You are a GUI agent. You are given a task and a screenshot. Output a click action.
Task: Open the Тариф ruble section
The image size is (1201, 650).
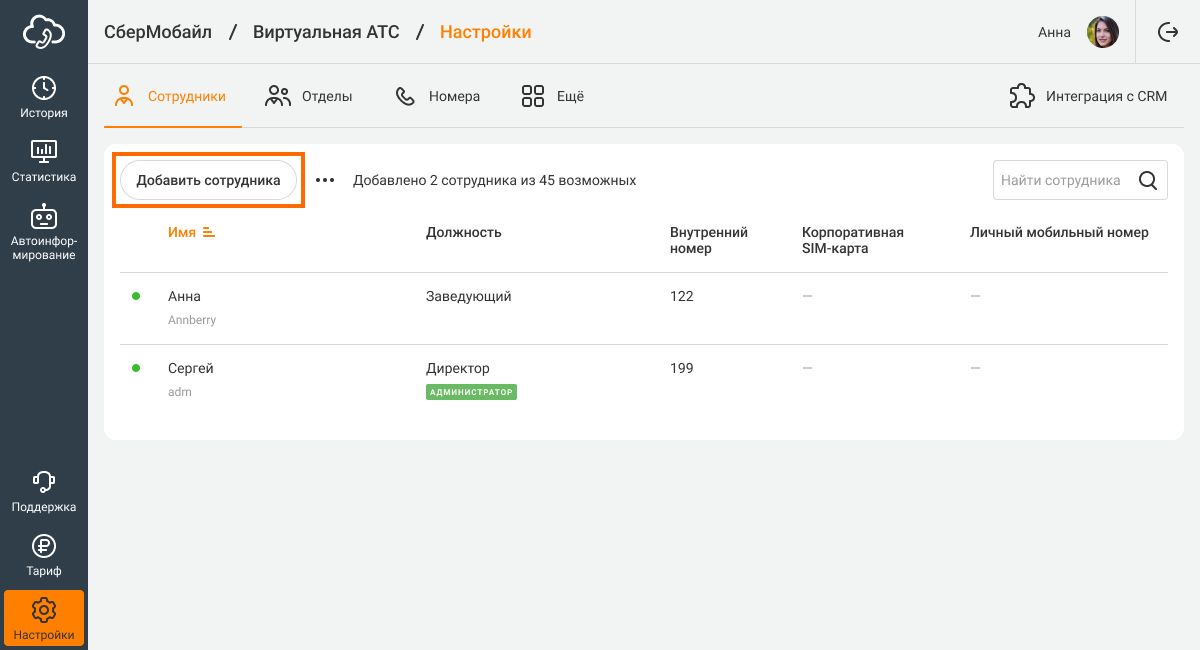coord(44,555)
